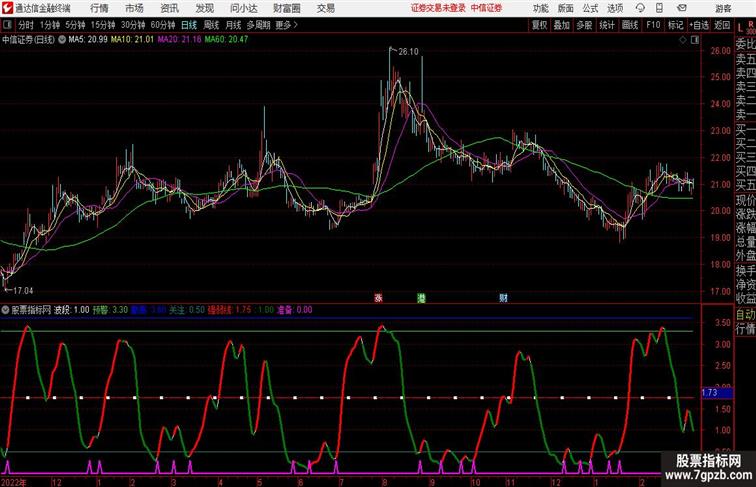This screenshot has width=756, height=487.
Task: Open the 选项 menu
Action: pos(615,8)
